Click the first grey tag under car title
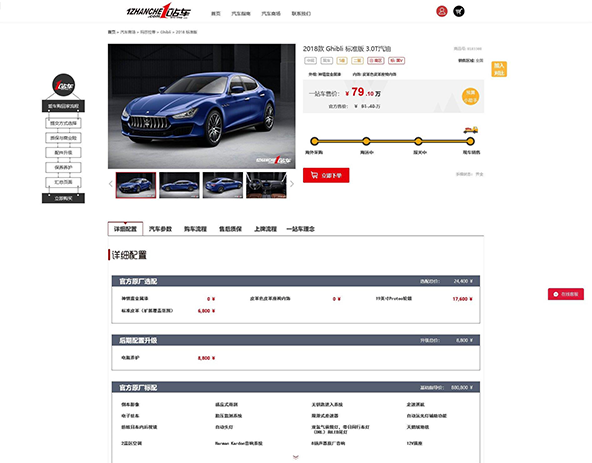Screen dimensions: 592x463 pos(310,60)
